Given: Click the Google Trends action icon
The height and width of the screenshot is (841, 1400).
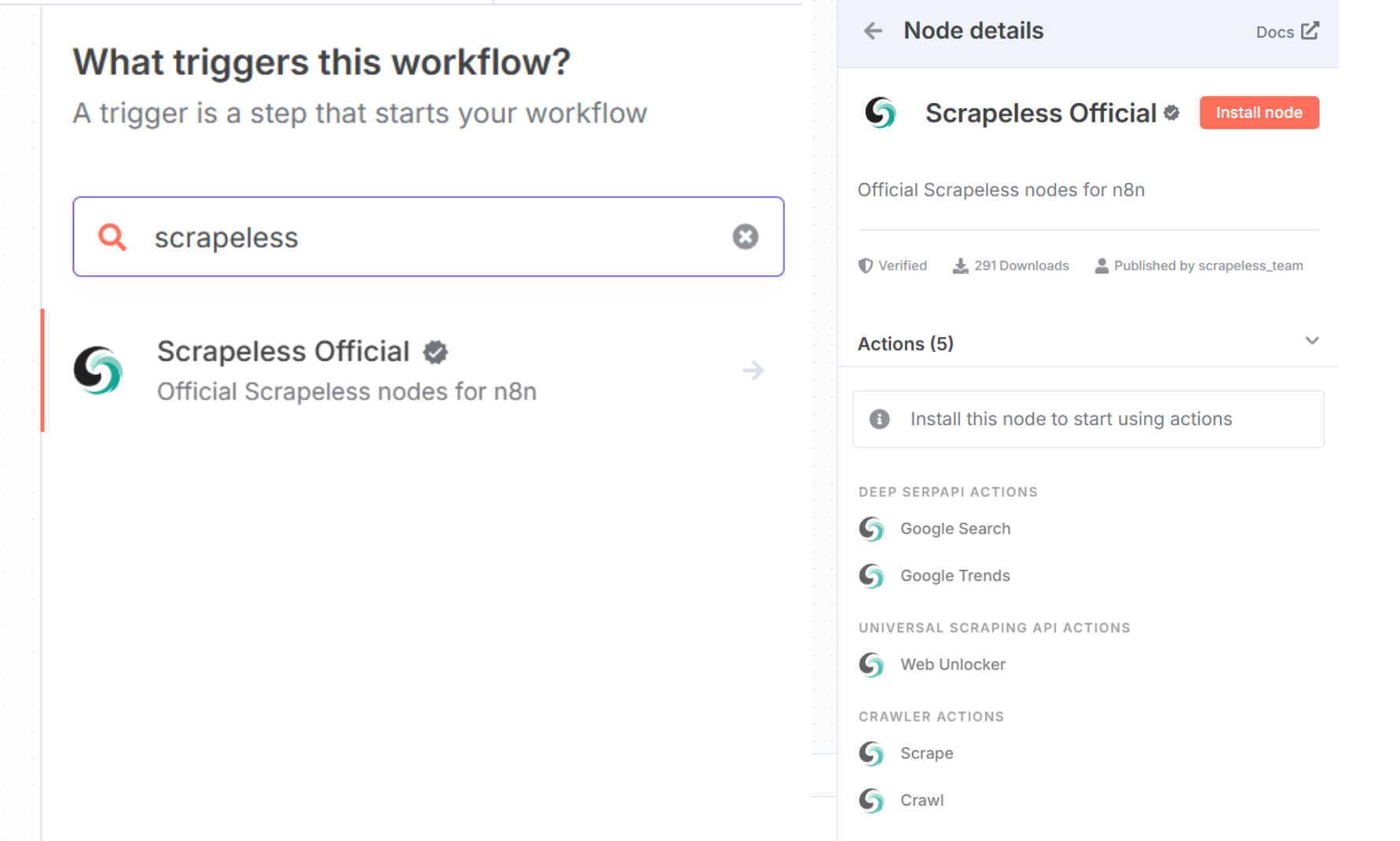Looking at the screenshot, I should [x=871, y=576].
